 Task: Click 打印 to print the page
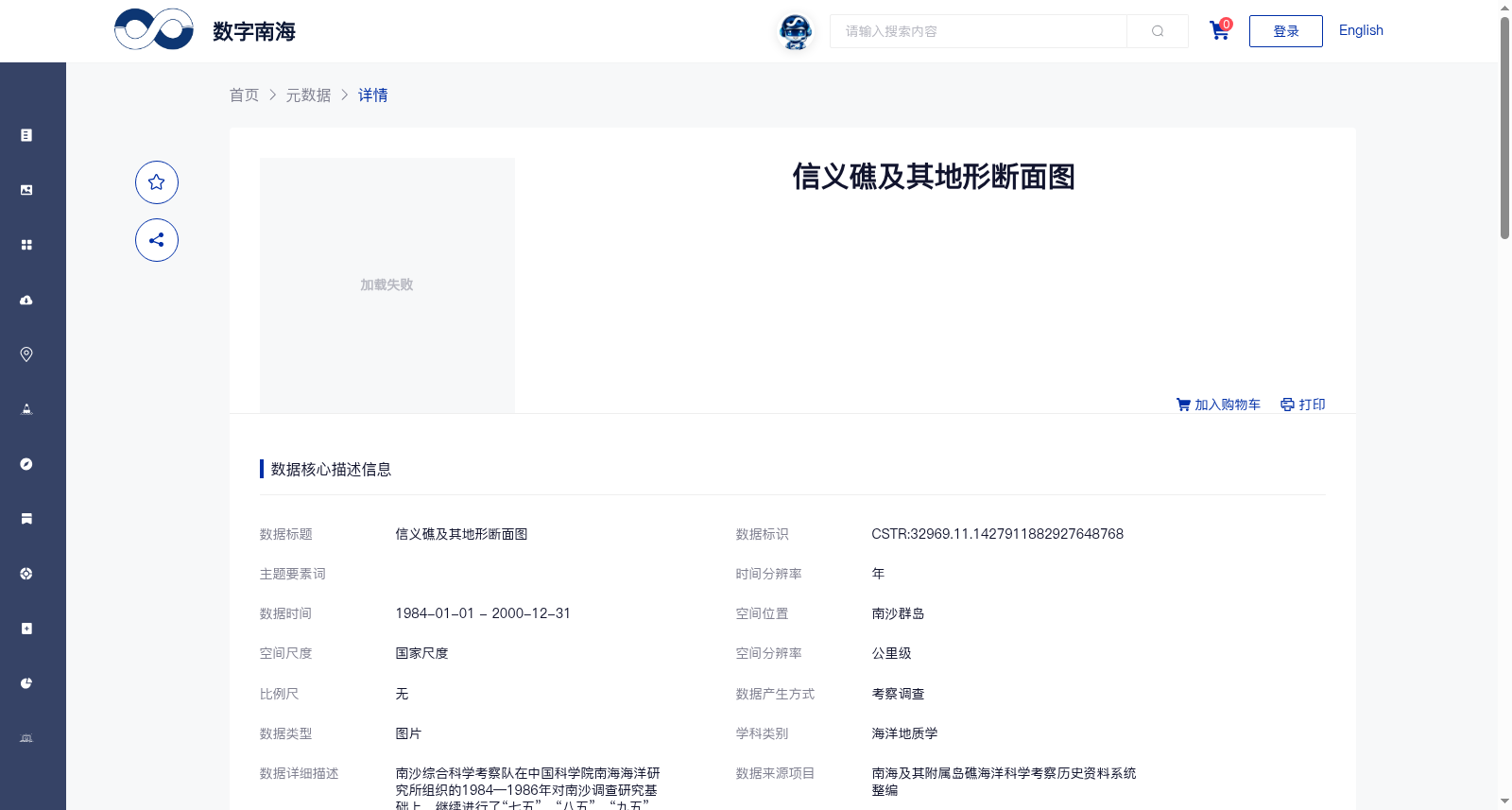coord(1312,405)
